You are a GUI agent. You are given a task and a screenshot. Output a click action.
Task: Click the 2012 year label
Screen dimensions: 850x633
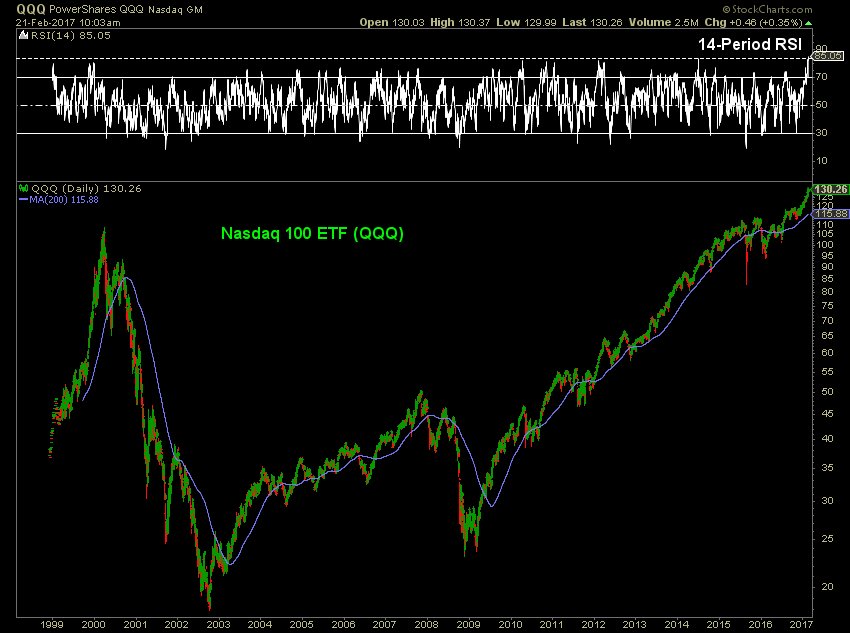(593, 624)
